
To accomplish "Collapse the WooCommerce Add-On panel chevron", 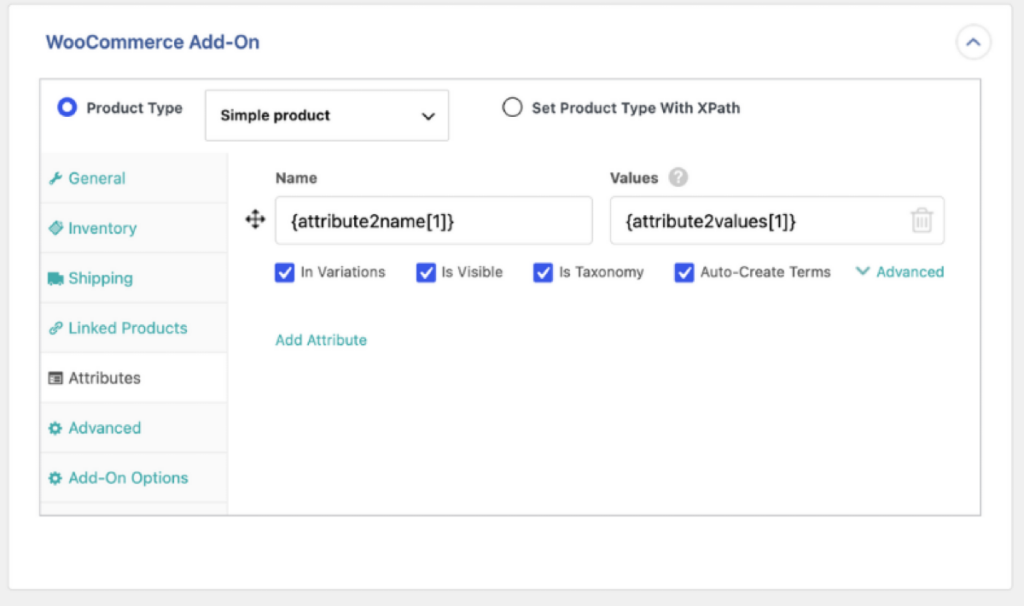I will tap(973, 42).
